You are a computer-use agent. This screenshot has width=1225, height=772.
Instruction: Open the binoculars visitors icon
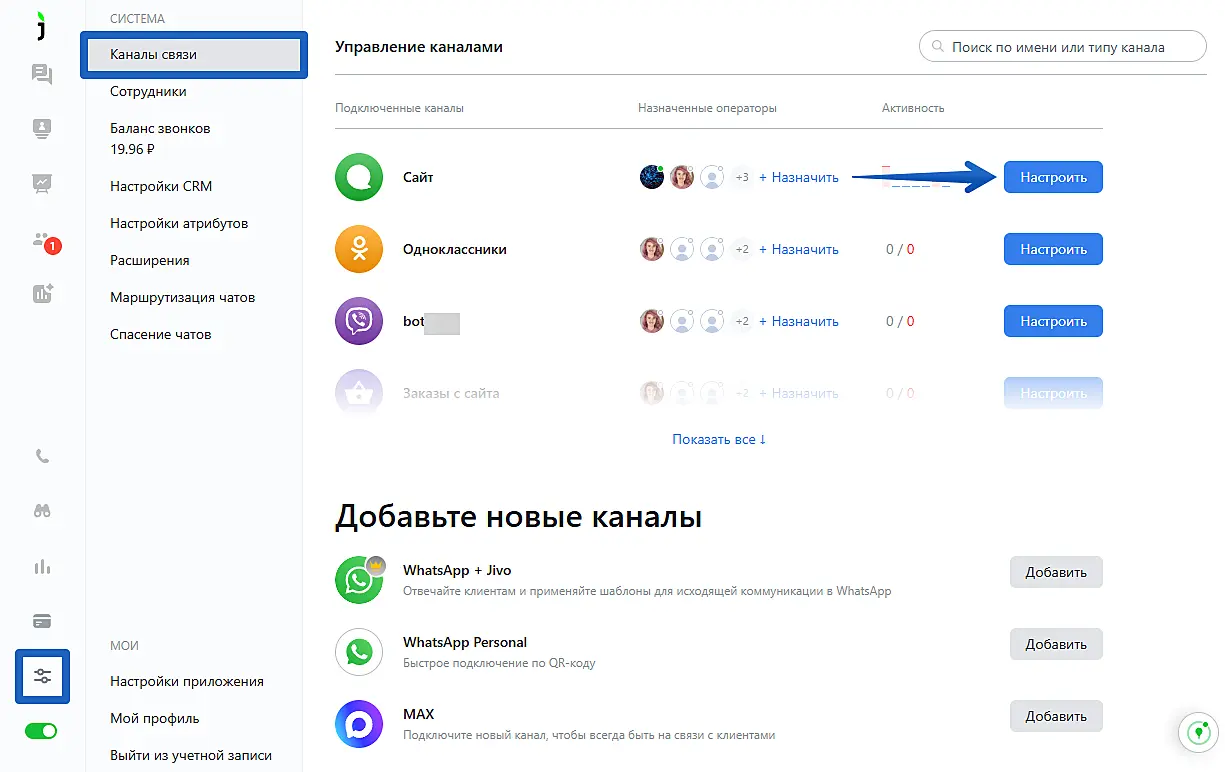pyautogui.click(x=42, y=511)
